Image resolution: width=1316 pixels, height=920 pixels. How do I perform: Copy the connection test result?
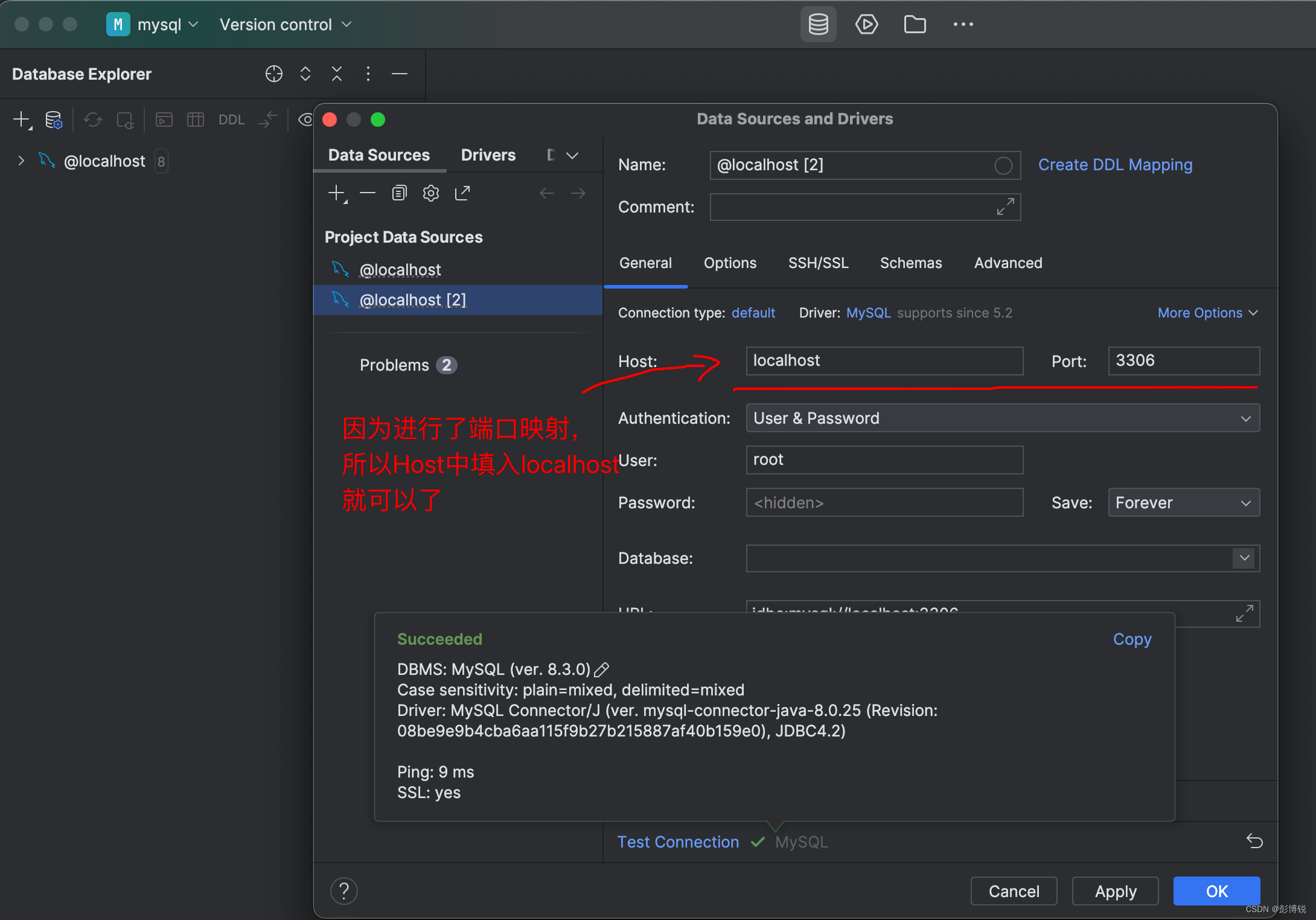[1132, 639]
